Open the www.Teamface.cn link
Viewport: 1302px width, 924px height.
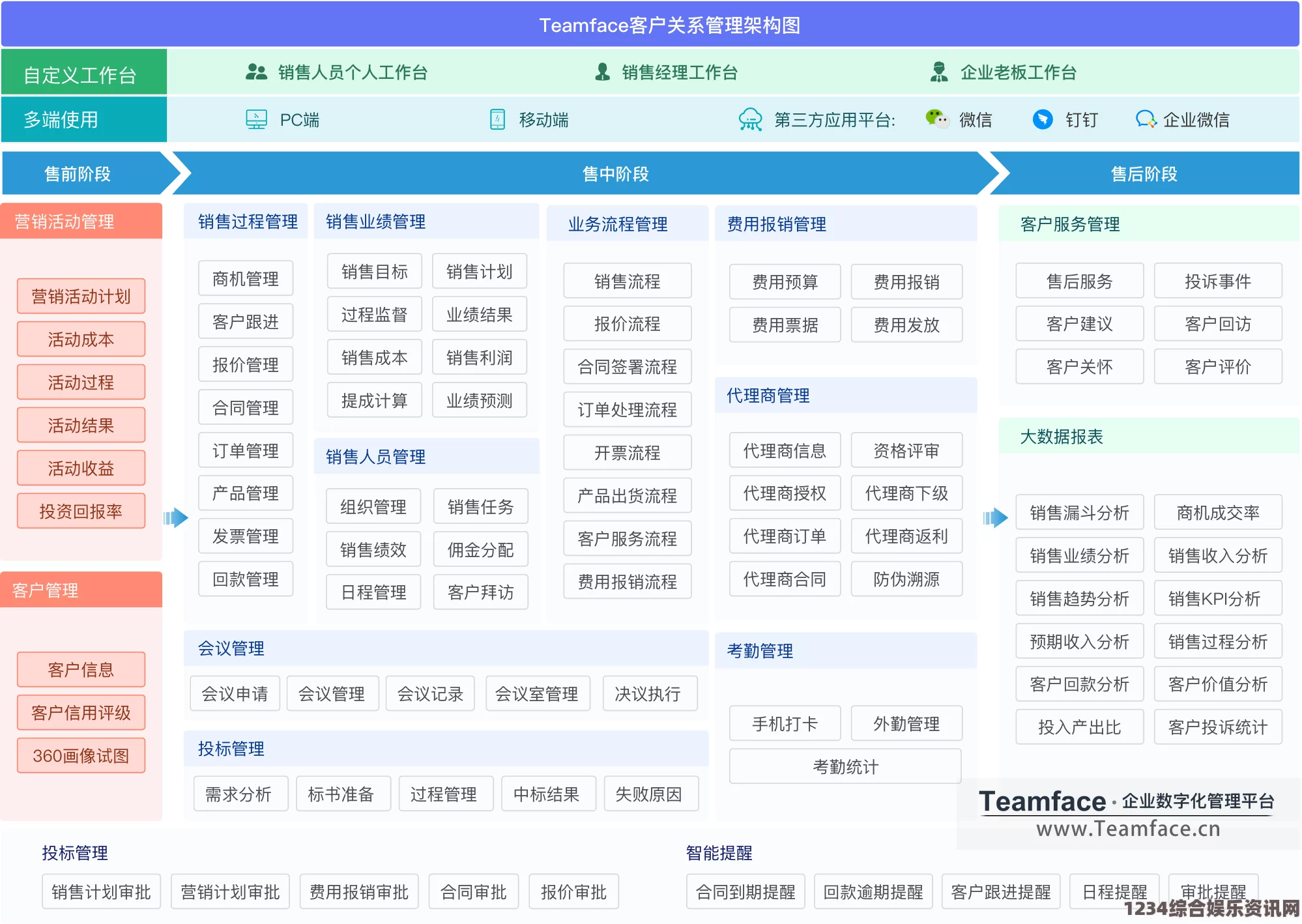tap(1128, 828)
